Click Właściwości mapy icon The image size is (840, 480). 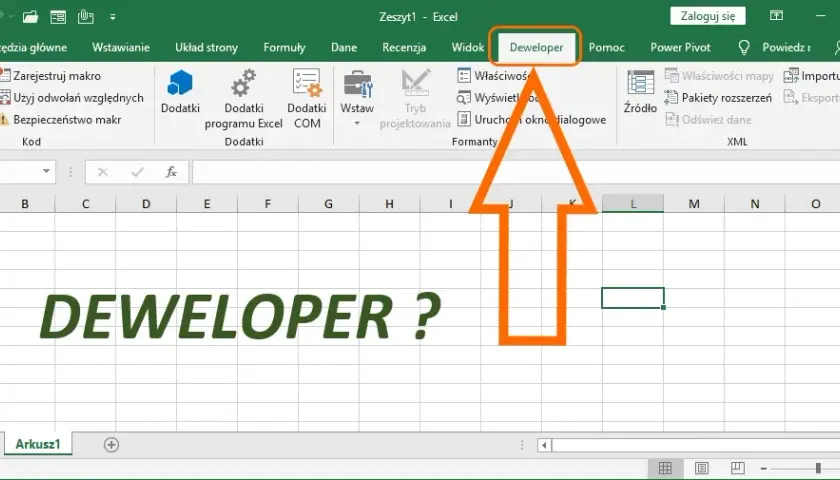[x=672, y=76]
